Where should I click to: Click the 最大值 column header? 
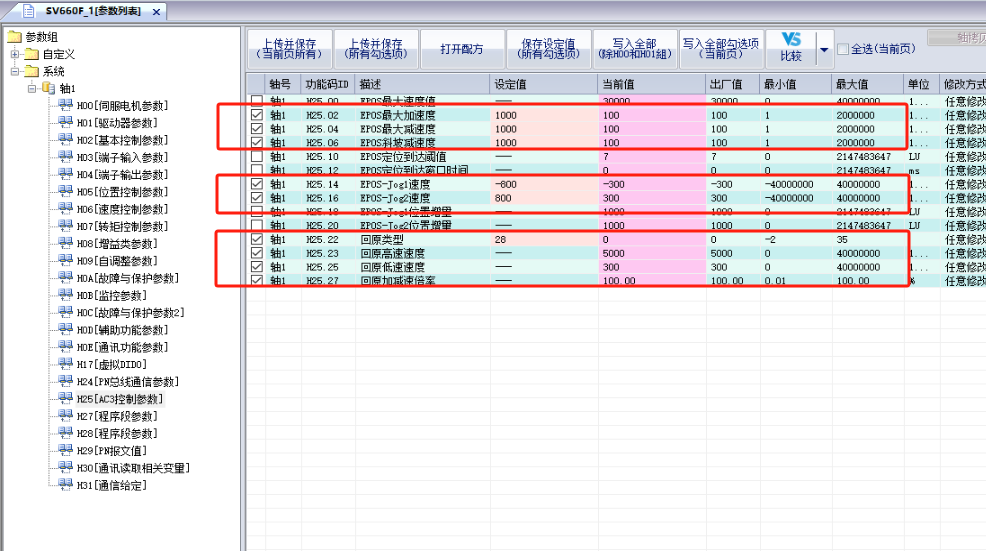click(868, 84)
